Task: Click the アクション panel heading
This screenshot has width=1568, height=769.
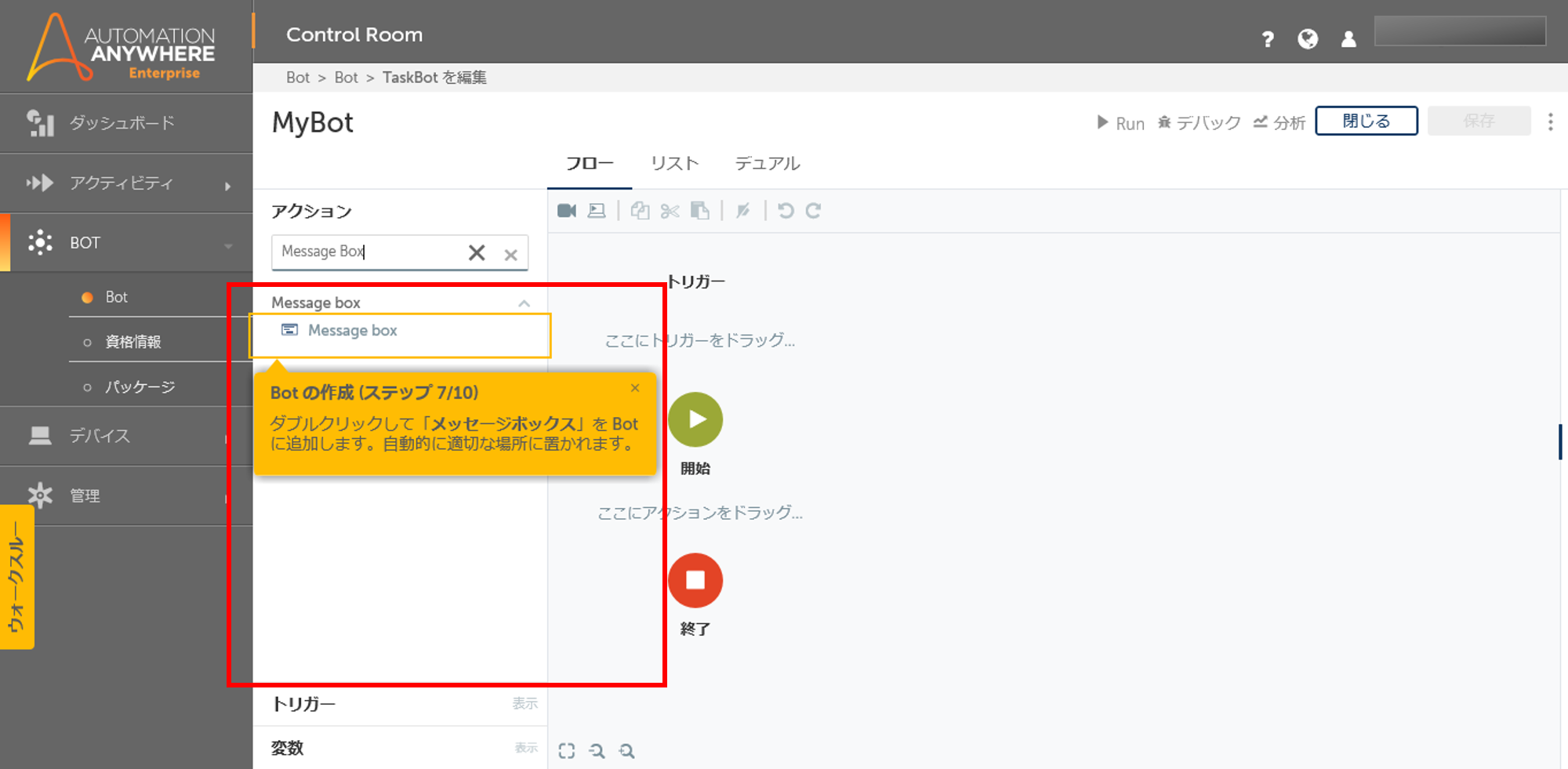Action: (311, 212)
